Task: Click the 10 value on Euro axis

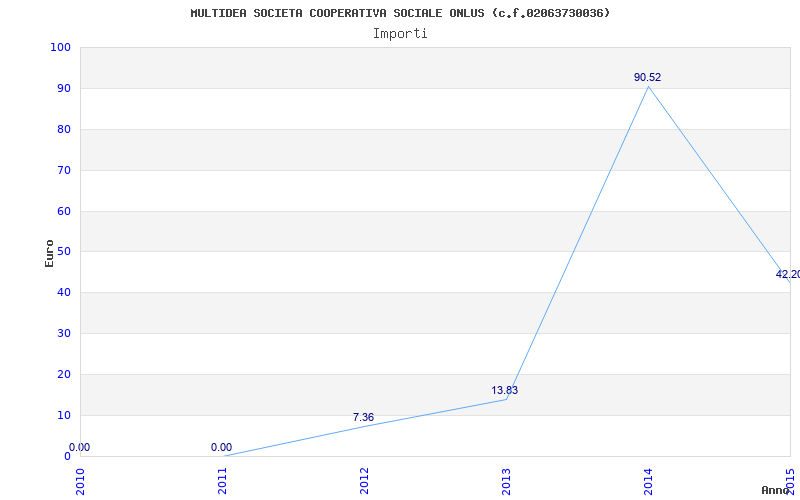Action: coord(64,415)
